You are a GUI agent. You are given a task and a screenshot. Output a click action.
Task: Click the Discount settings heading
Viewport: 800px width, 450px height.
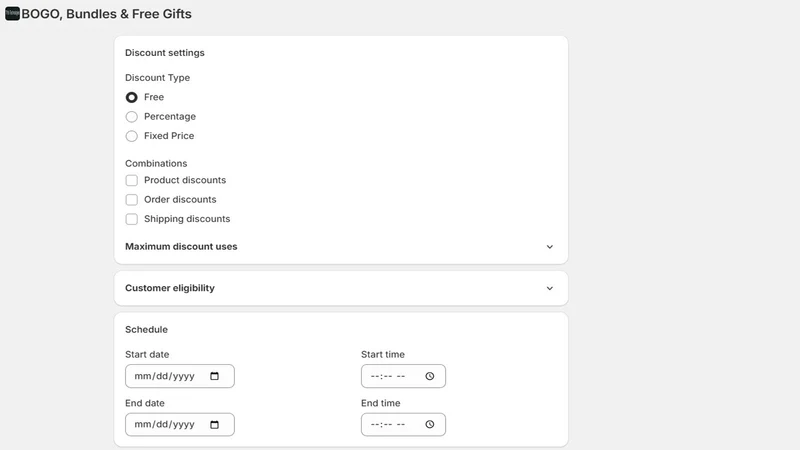pyautogui.click(x=165, y=53)
